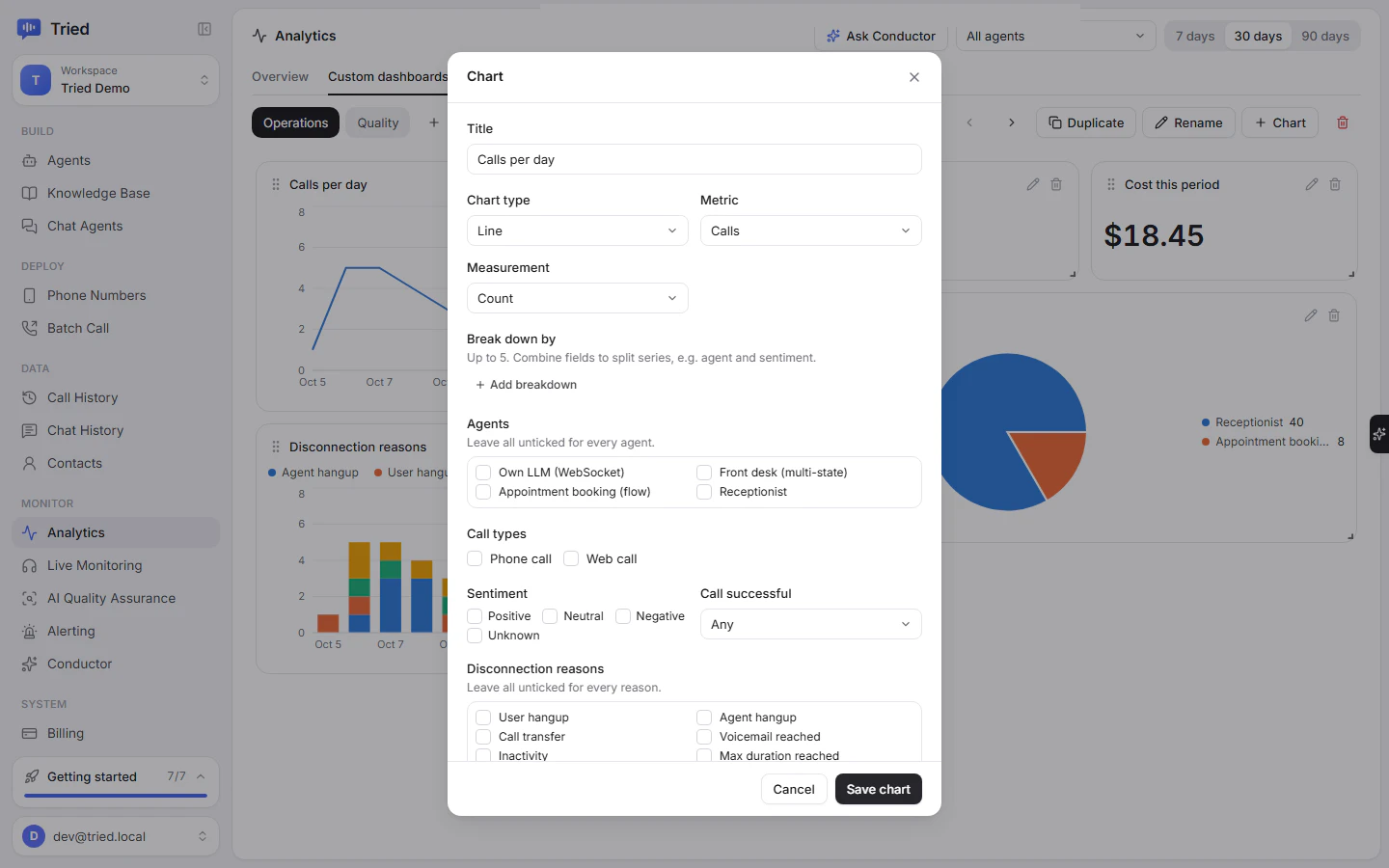1389x868 pixels.
Task: Check Voicemail reached reason
Action: [704, 737]
